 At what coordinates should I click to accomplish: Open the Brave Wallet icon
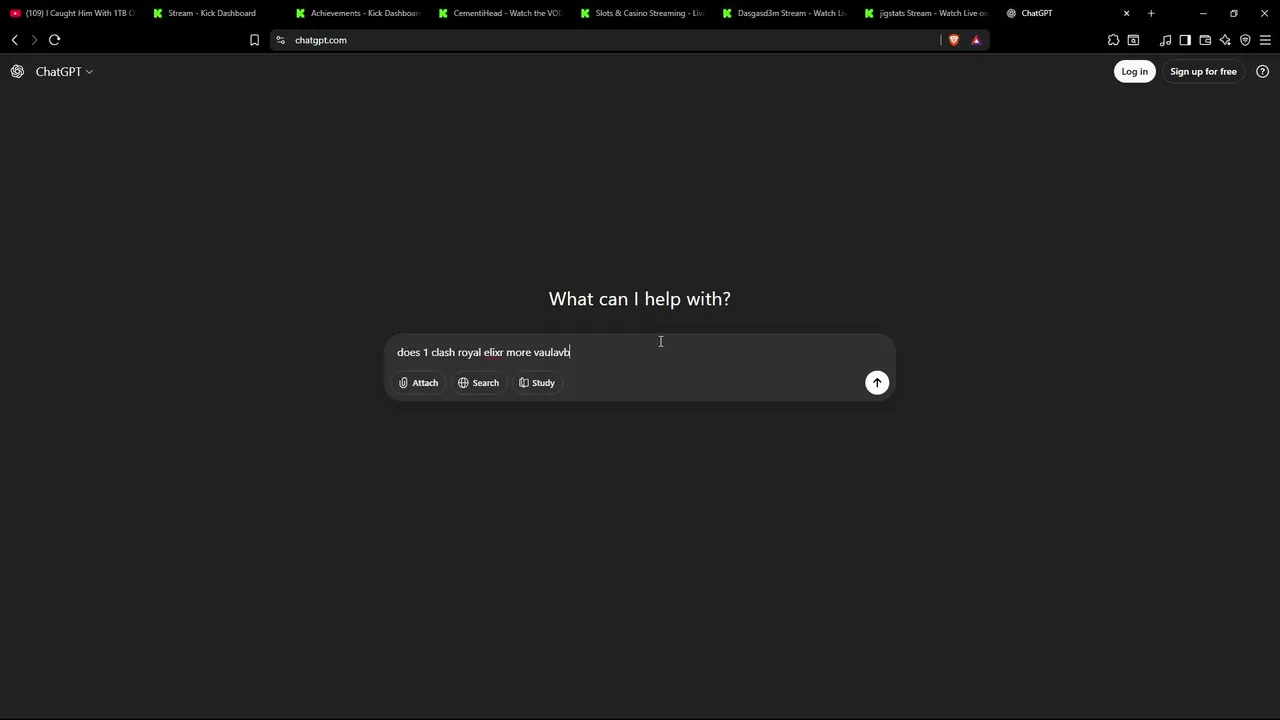(1205, 40)
